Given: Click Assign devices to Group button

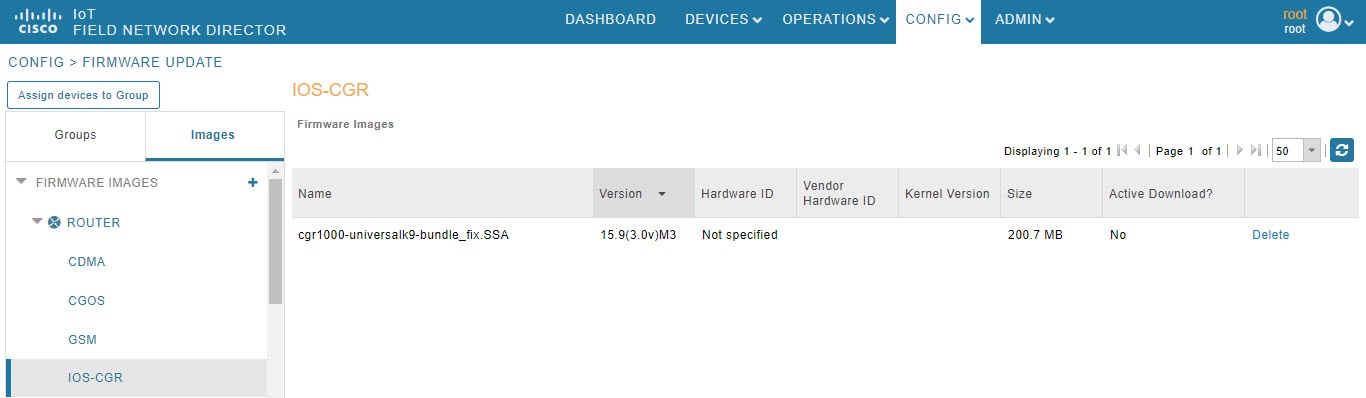Looking at the screenshot, I should [83, 95].
